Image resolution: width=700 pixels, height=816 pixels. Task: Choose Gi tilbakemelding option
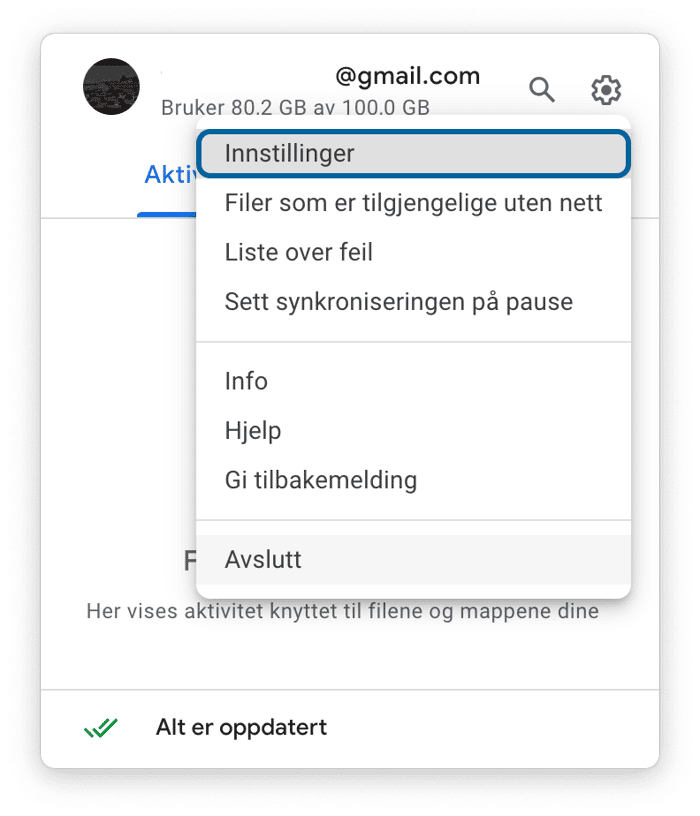[414, 480]
